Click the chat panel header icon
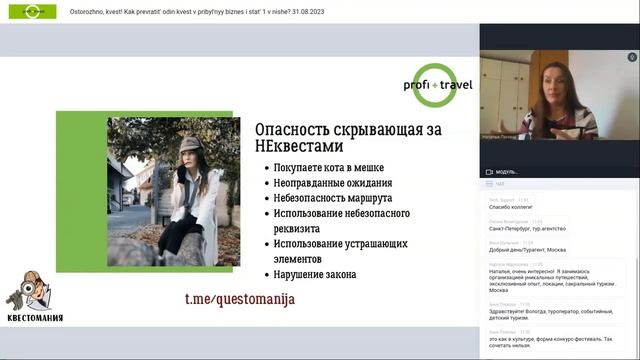 point(489,184)
